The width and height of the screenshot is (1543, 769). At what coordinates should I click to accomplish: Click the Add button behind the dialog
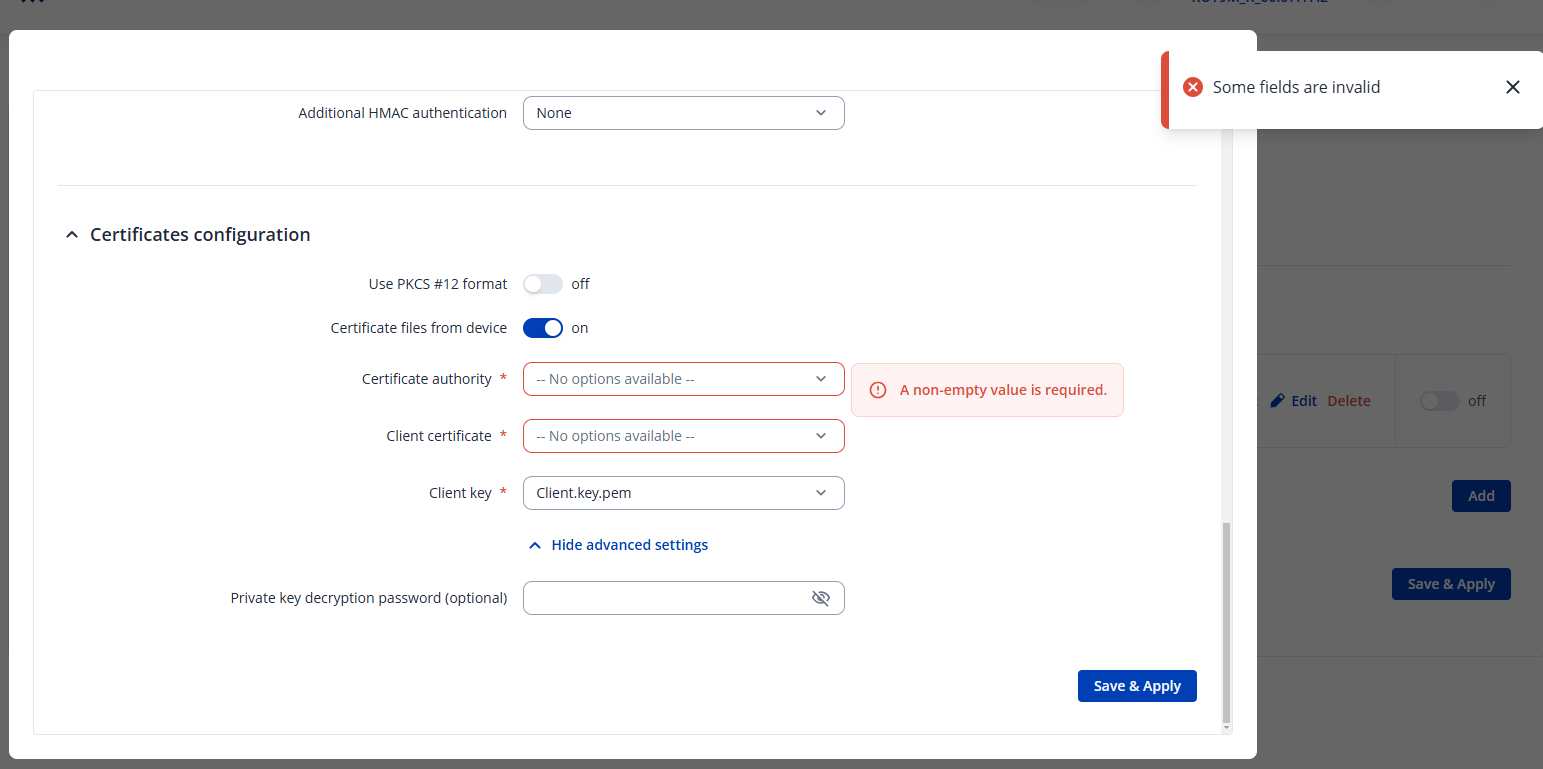(x=1480, y=496)
